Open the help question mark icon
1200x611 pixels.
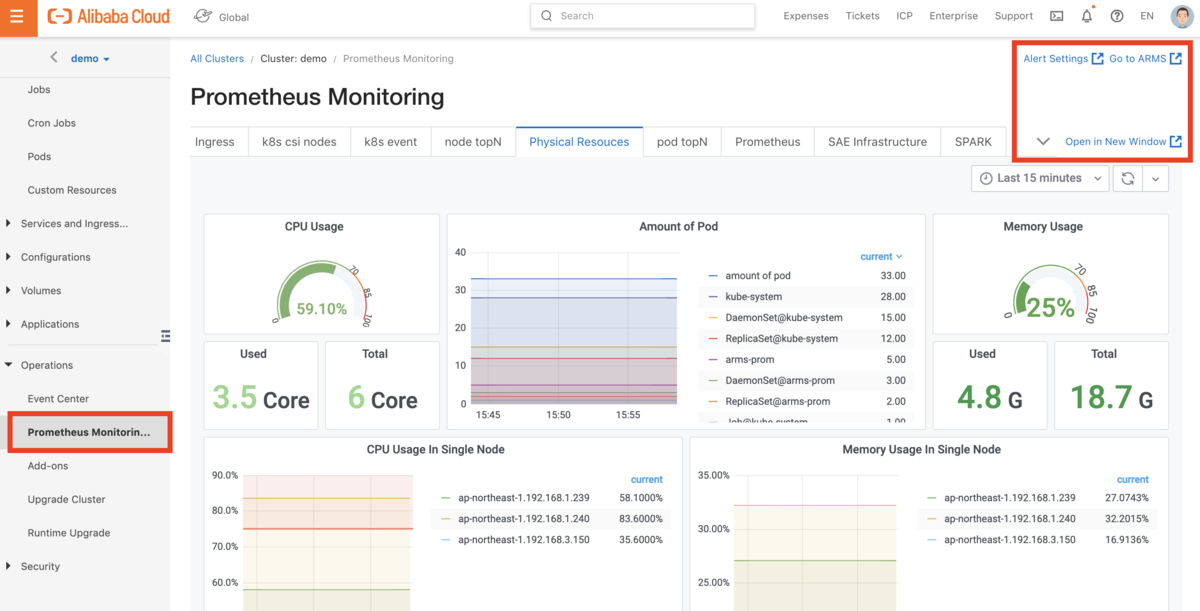pos(1117,17)
